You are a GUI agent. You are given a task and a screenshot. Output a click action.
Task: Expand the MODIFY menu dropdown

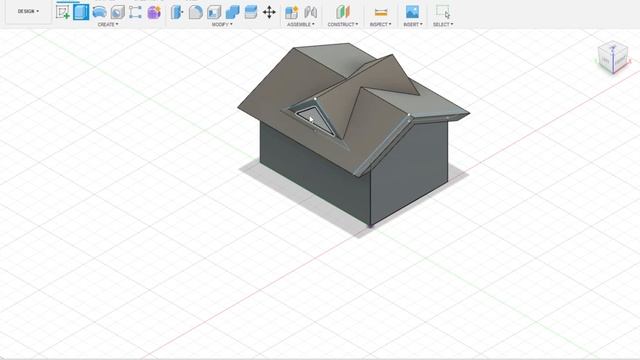click(x=222, y=24)
